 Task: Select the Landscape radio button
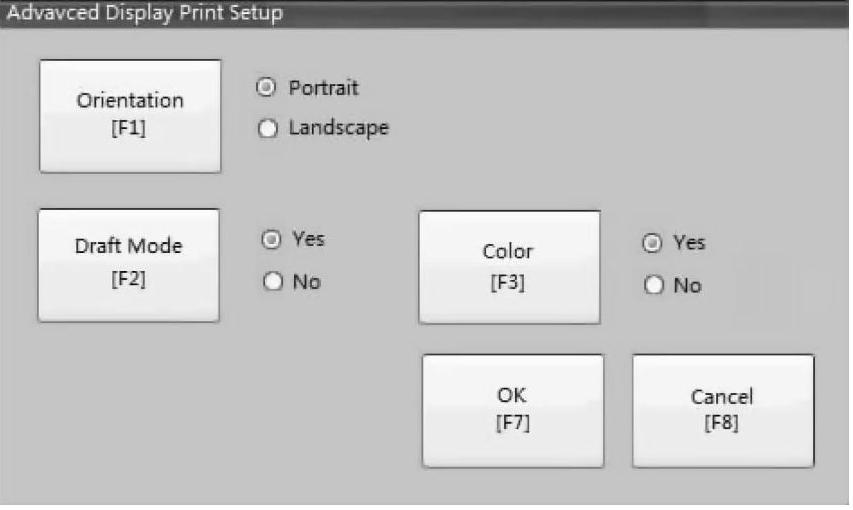[x=268, y=128]
